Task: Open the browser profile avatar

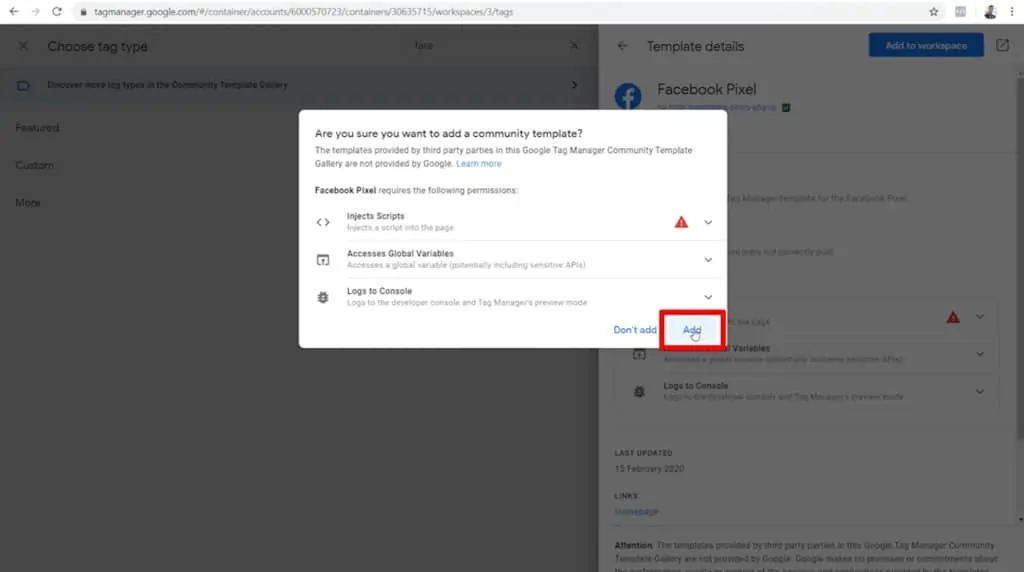Action: [990, 12]
